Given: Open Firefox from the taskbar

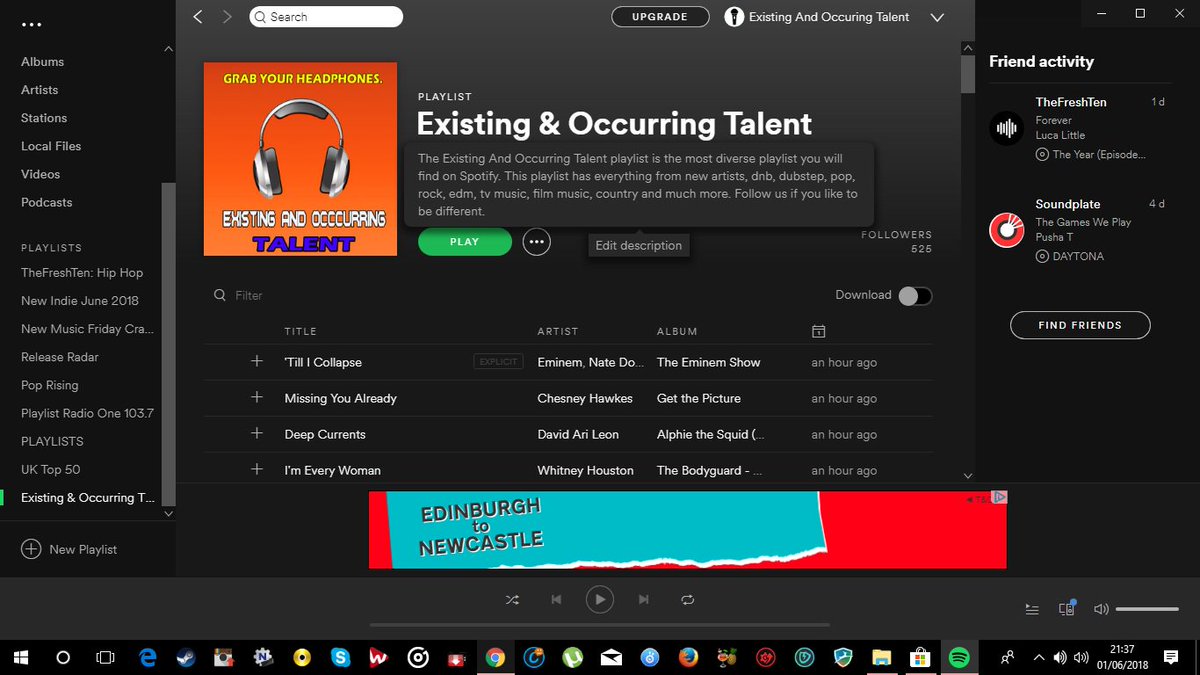Looking at the screenshot, I should pos(688,658).
